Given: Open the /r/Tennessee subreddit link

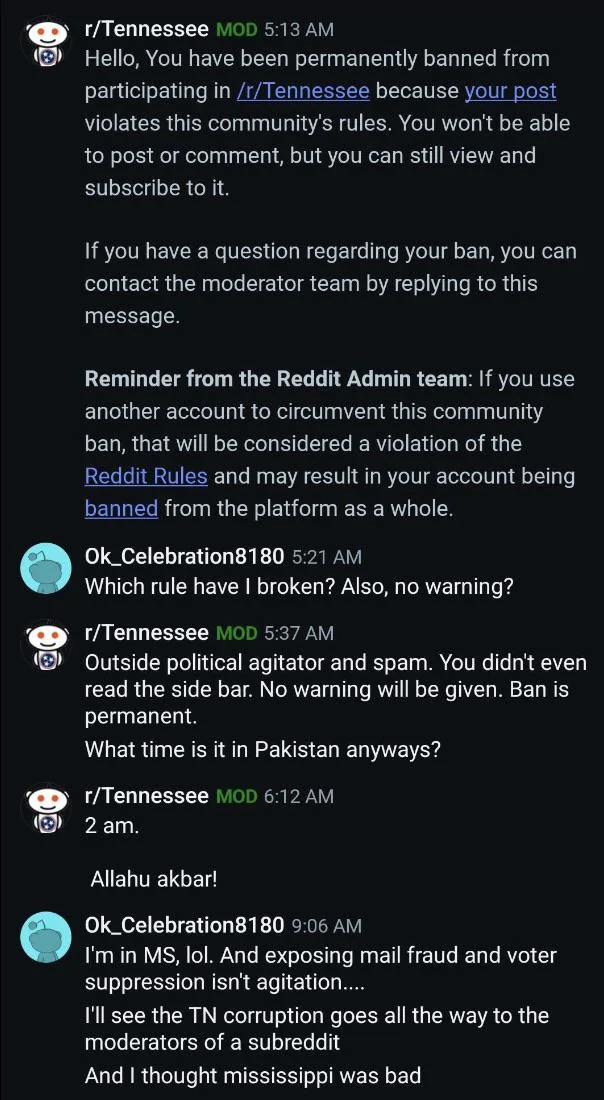Looking at the screenshot, I should pyautogui.click(x=303, y=91).
